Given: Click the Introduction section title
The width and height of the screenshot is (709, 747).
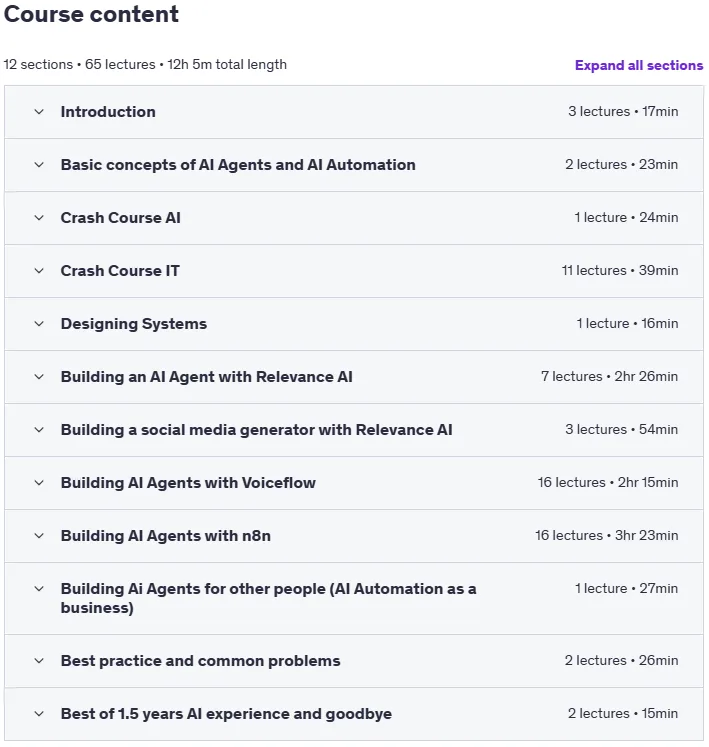Looking at the screenshot, I should click(x=108, y=112).
